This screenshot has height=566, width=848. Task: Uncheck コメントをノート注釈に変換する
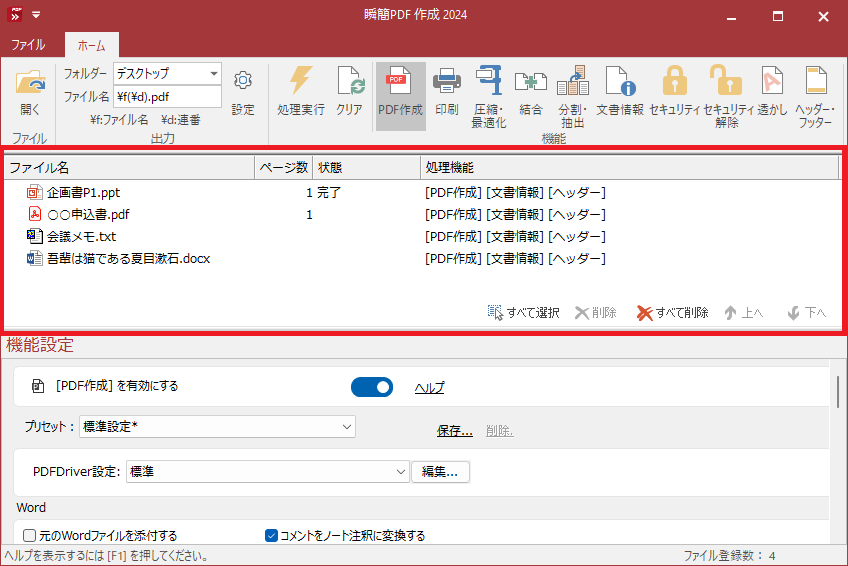(x=271, y=535)
